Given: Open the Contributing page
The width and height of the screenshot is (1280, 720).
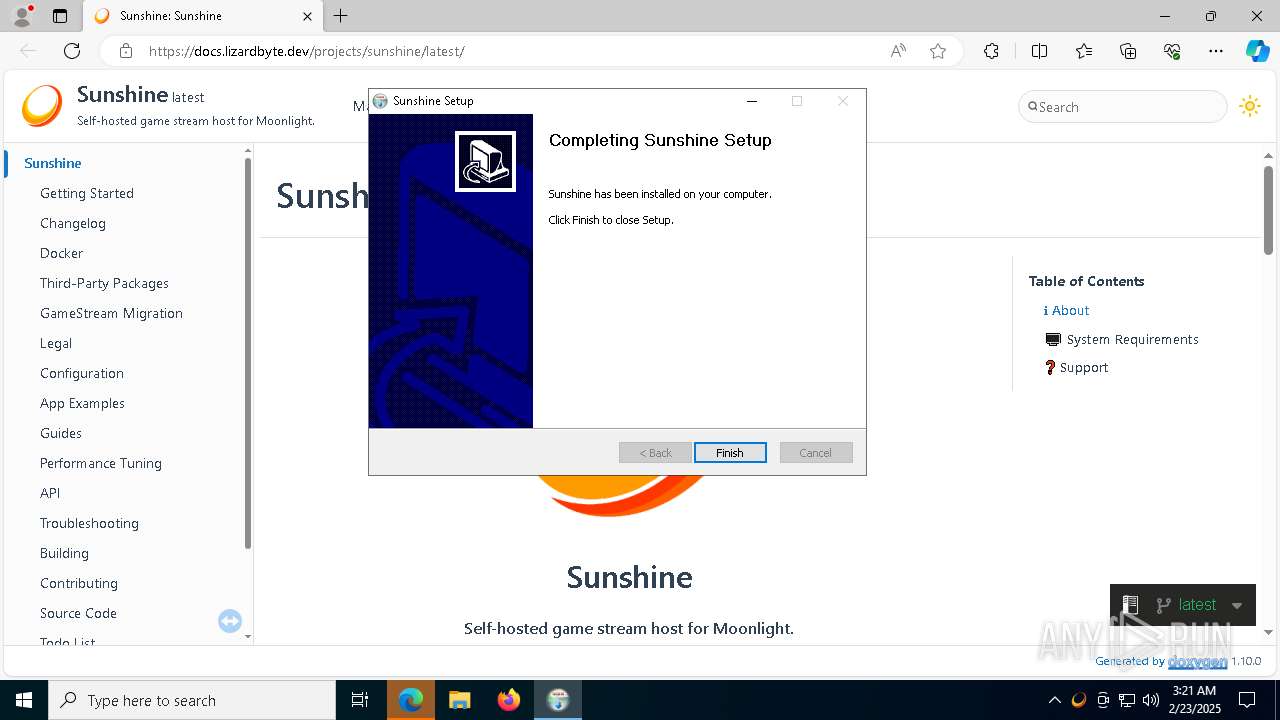Looking at the screenshot, I should (79, 583).
